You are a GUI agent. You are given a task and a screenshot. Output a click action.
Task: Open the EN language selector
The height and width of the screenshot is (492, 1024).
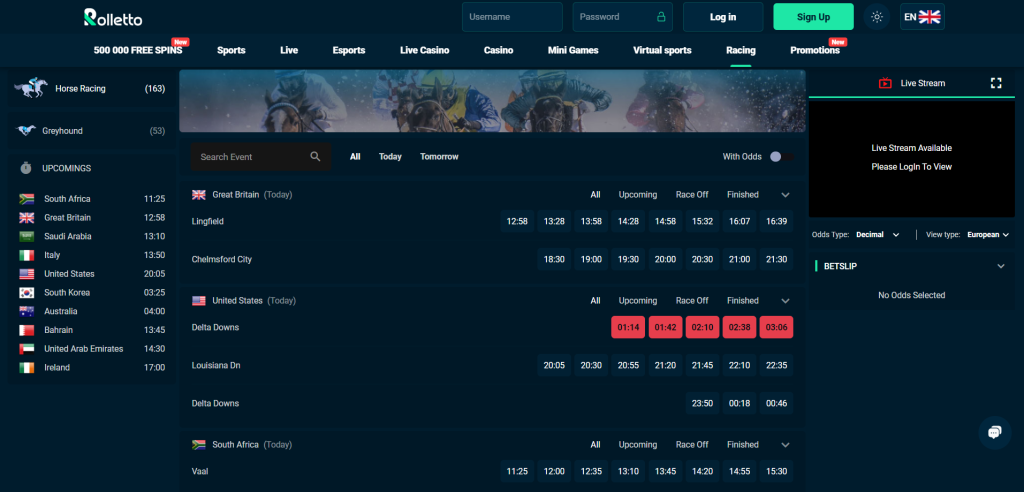921,17
